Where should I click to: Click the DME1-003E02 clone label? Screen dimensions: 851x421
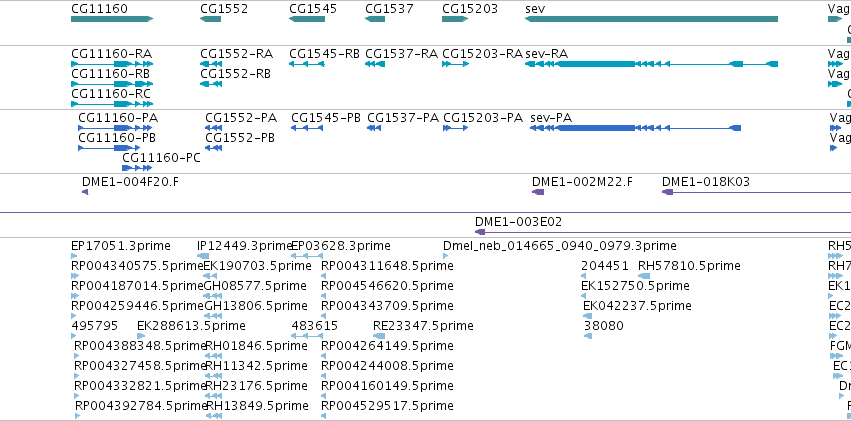click(518, 222)
